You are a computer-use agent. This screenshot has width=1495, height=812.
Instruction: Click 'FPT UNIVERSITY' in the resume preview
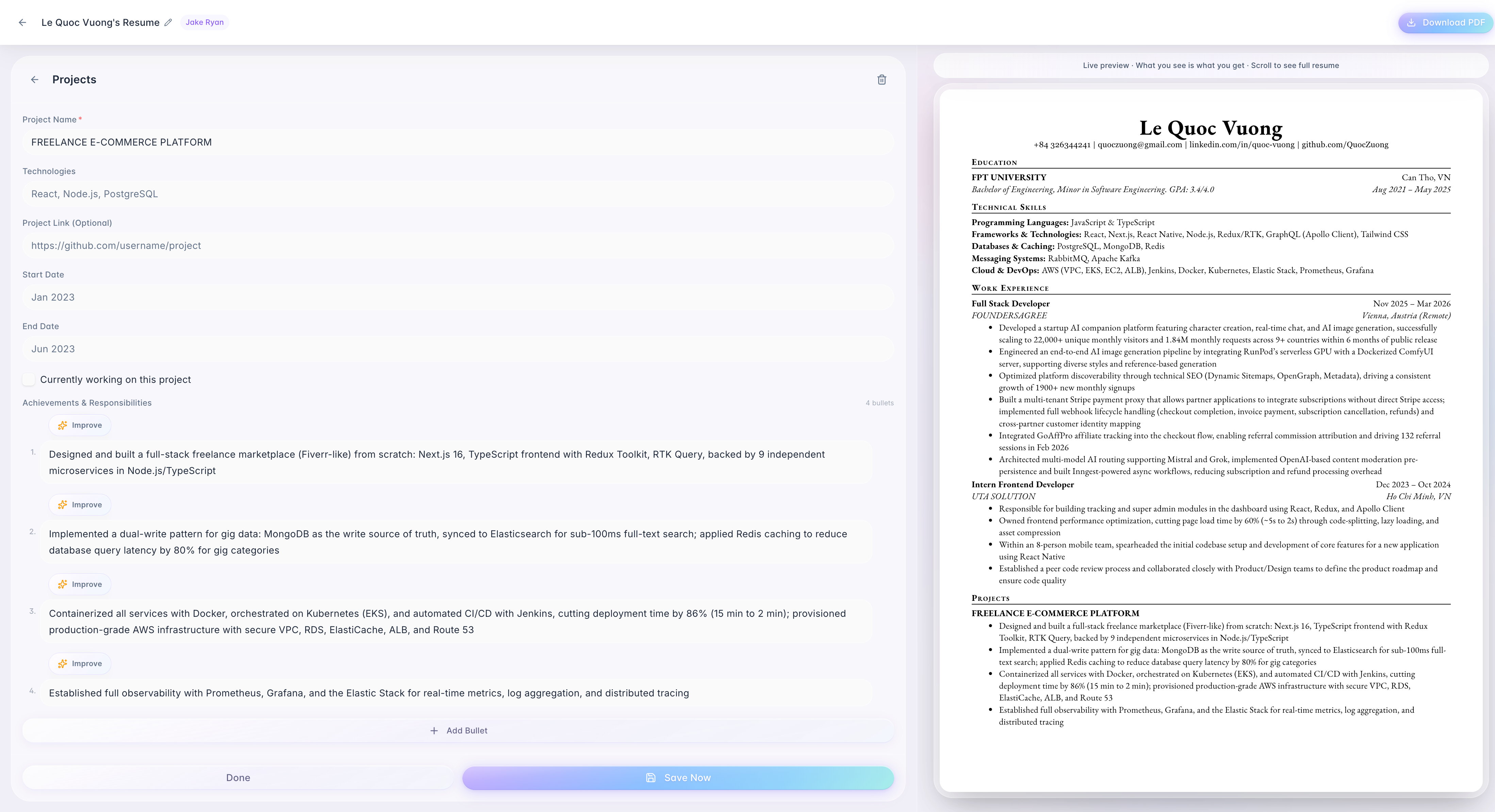click(1009, 177)
